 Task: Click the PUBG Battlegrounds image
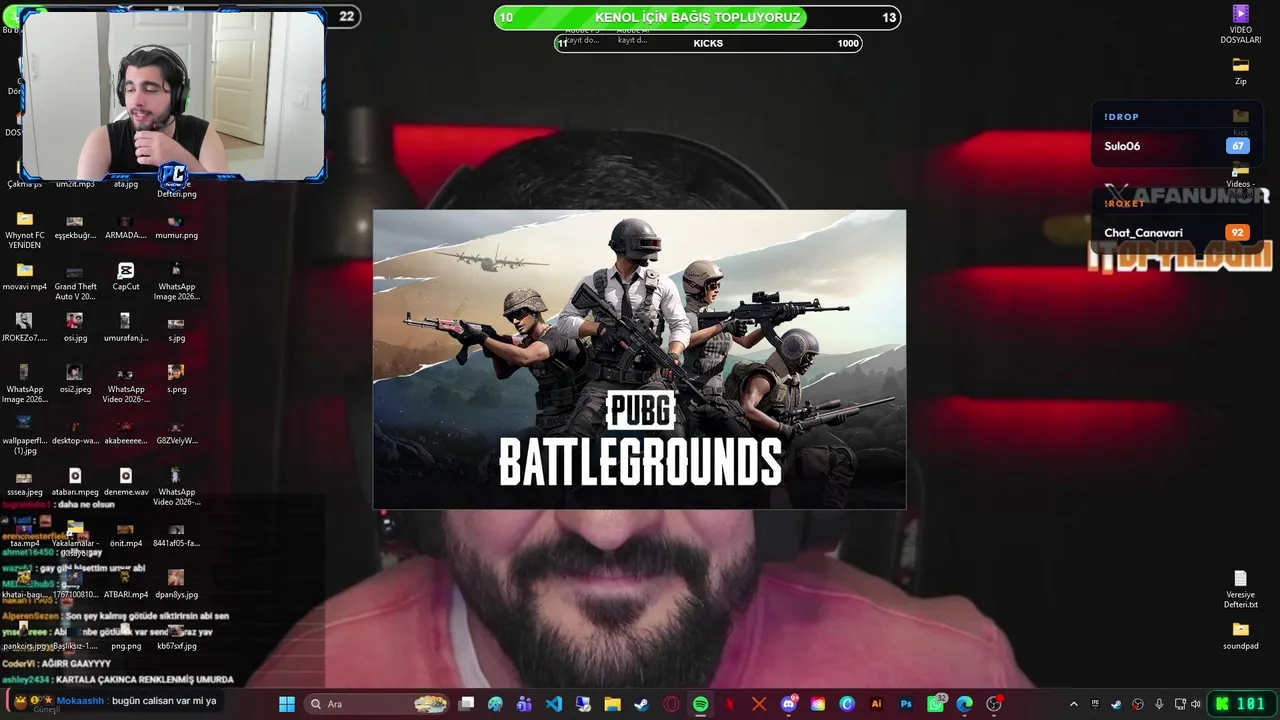click(x=639, y=359)
